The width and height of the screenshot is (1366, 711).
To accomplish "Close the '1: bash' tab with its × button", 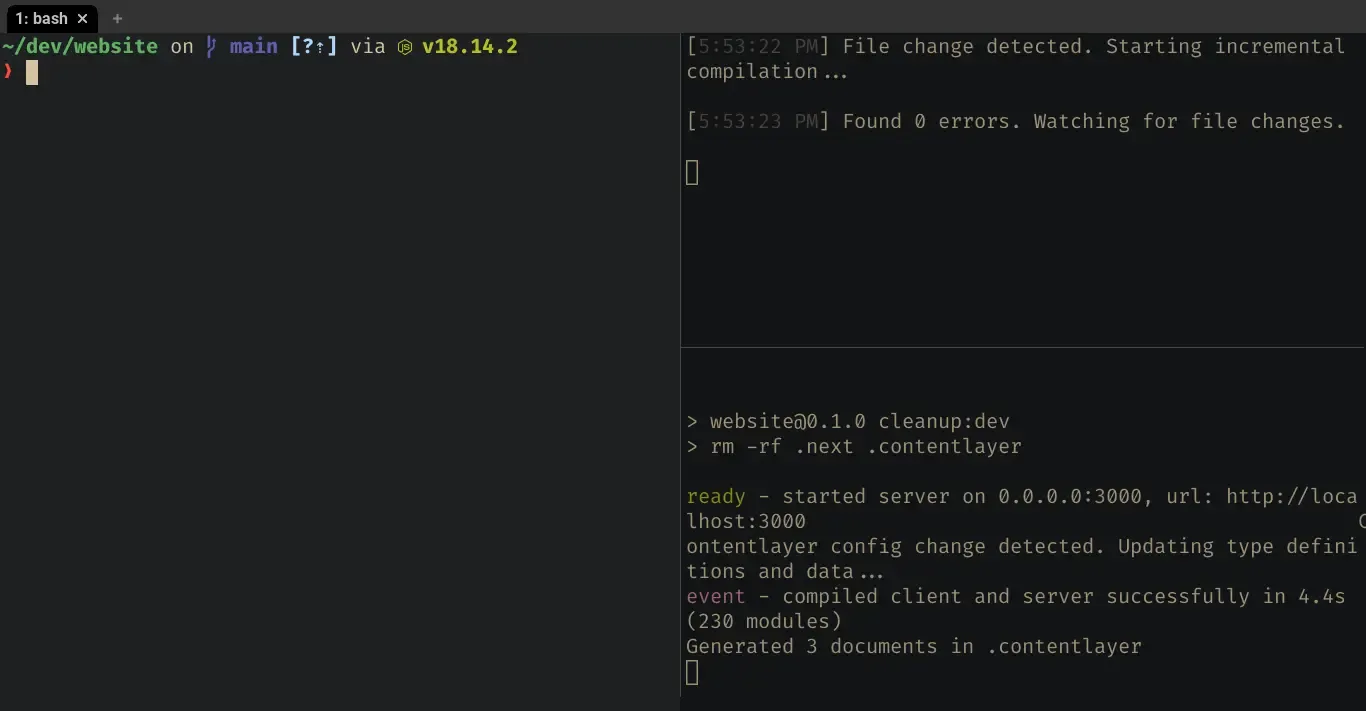I will [83, 18].
